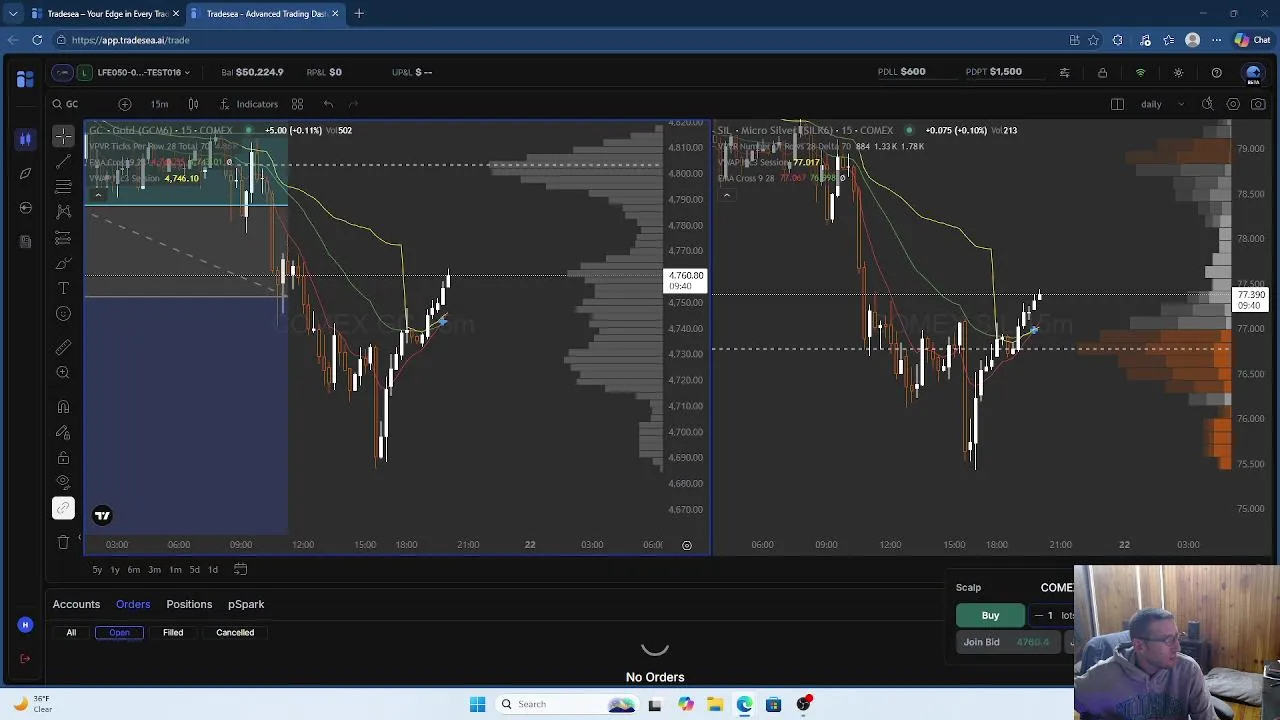
Task: Select the Text annotation tool
Action: (x=63, y=288)
